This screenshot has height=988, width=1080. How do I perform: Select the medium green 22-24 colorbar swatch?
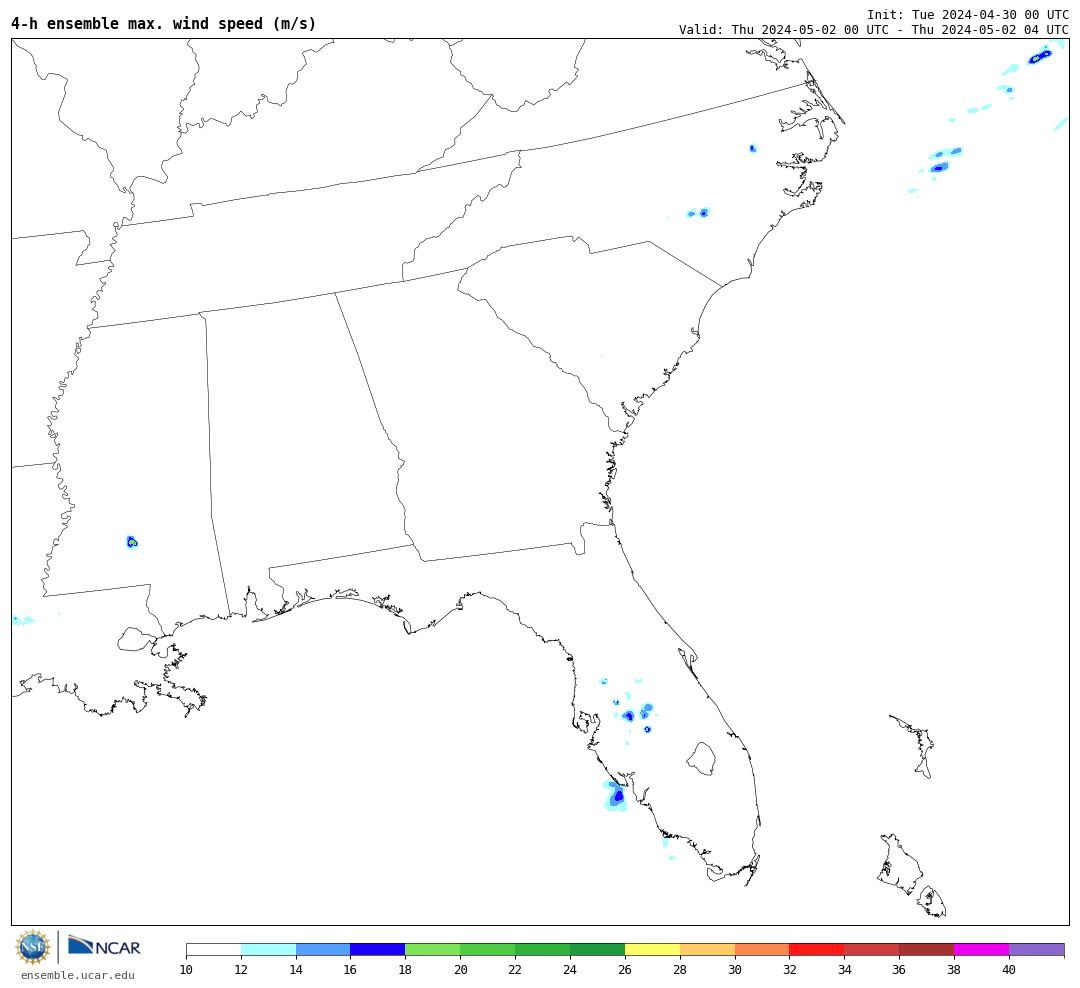coord(543,950)
